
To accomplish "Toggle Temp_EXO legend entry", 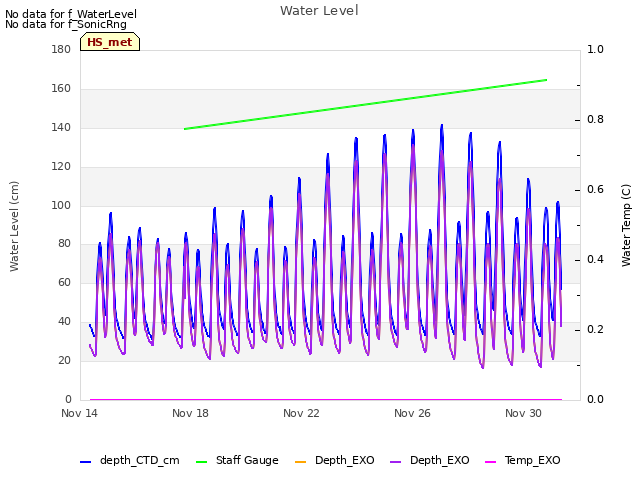I will pyautogui.click(x=522, y=460).
